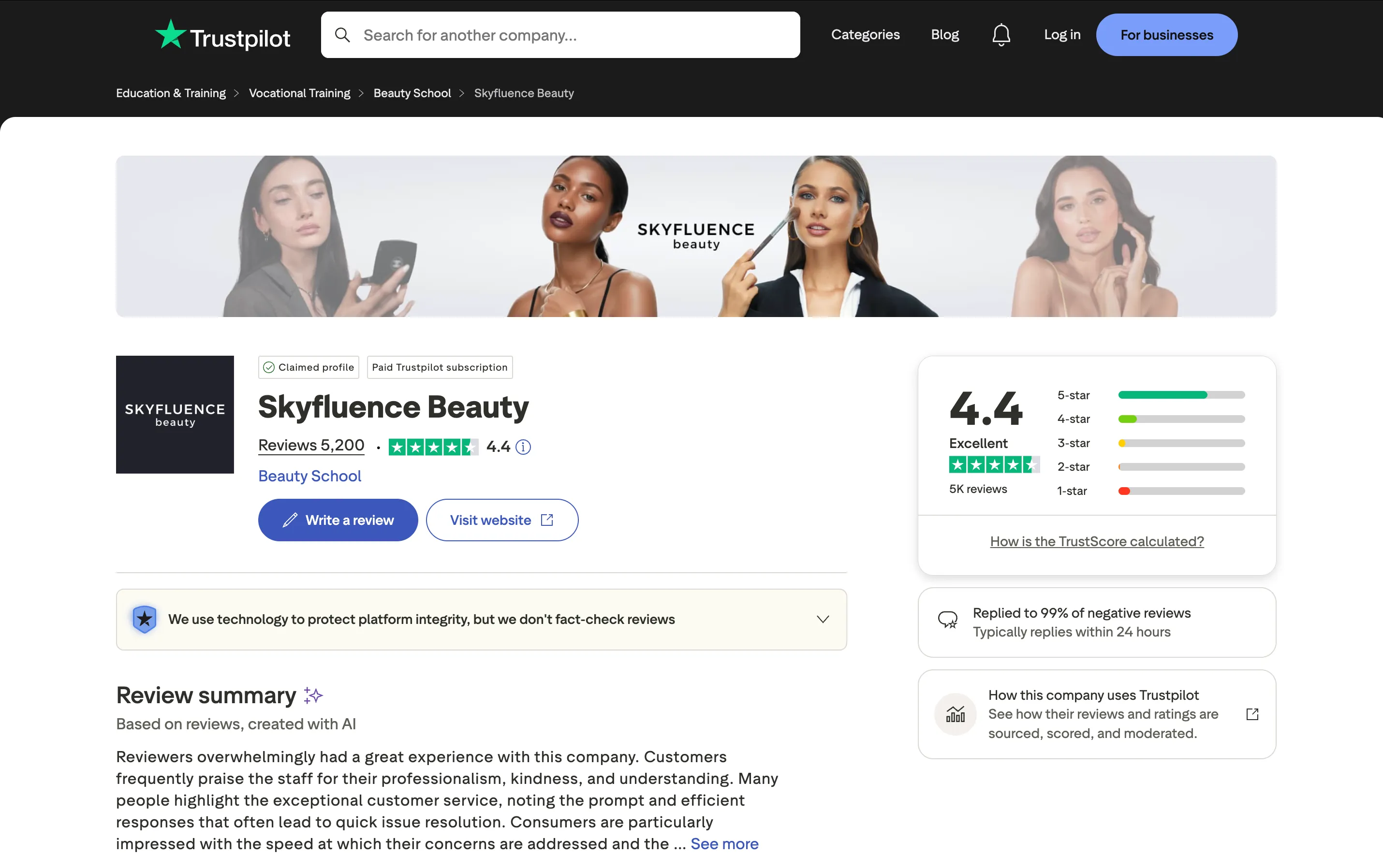Open the info icon beside the 4.4 rating
This screenshot has height=868, width=1383.
point(523,447)
